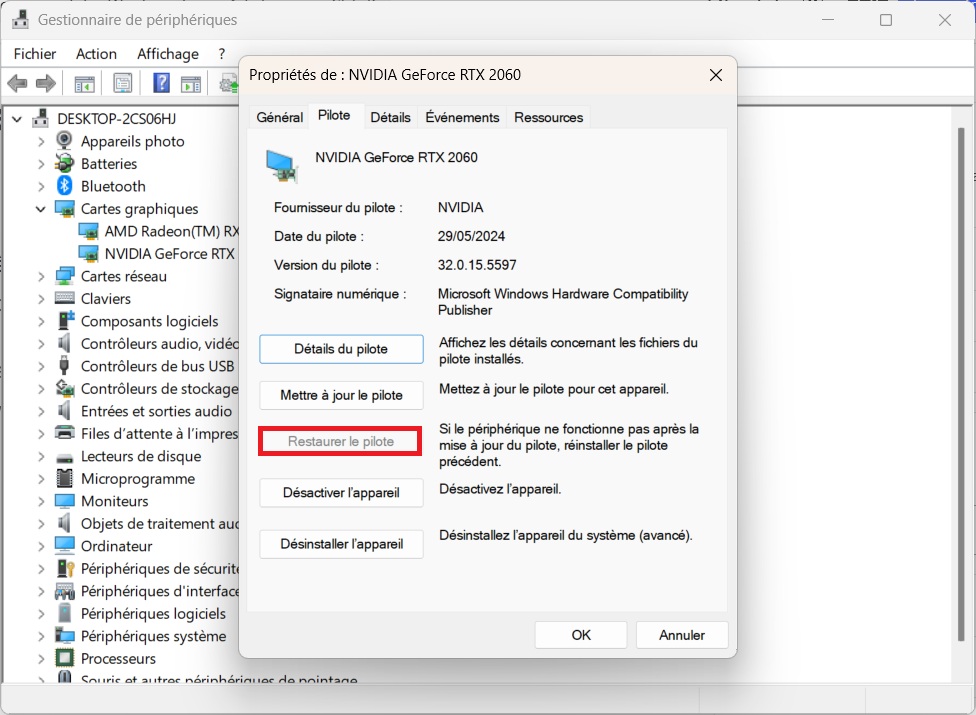This screenshot has height=715, width=976.
Task: Click Désactiver l'appareil button
Action: click(341, 493)
